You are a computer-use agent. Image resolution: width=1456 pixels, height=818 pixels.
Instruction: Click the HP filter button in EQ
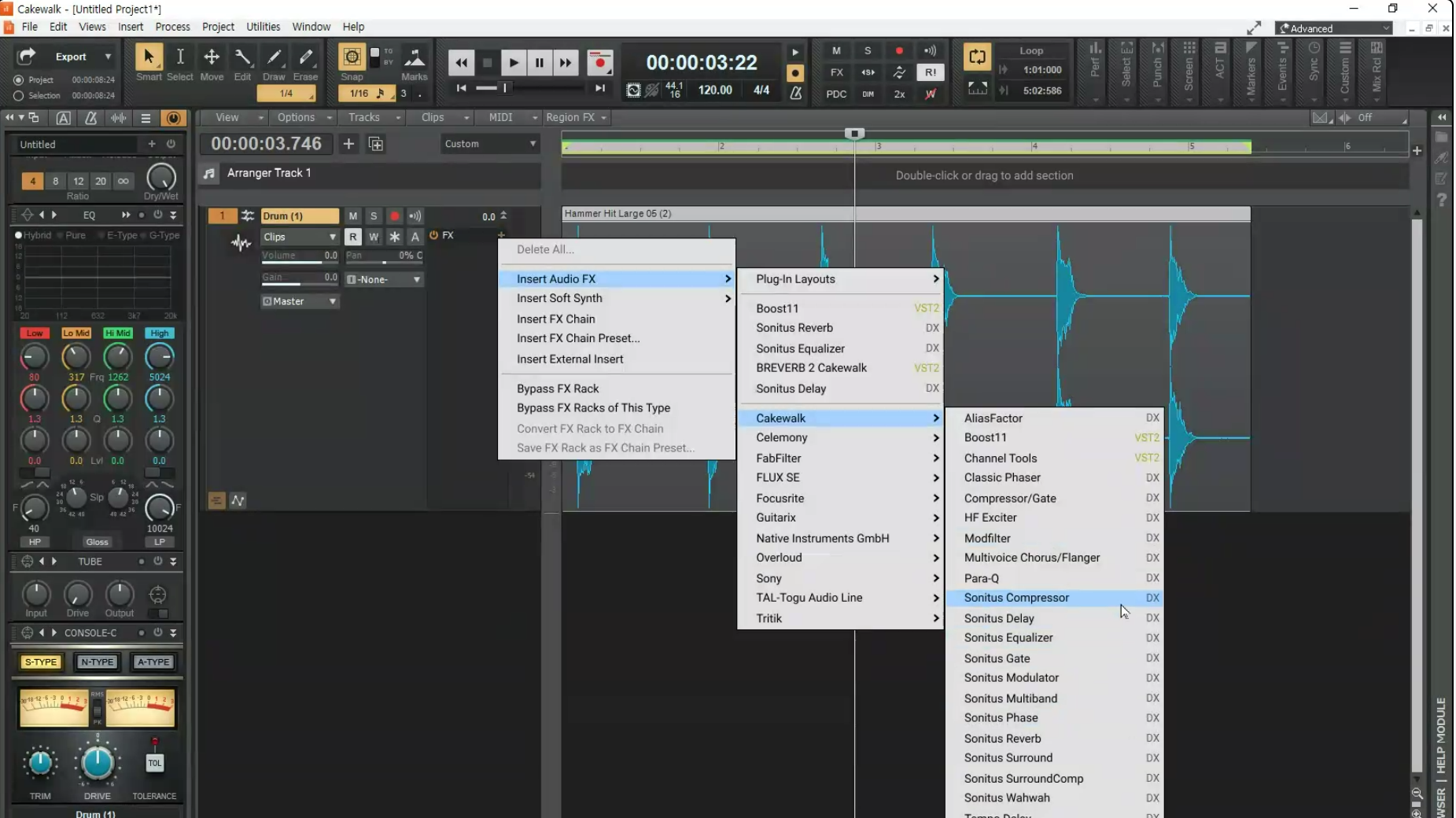pyautogui.click(x=35, y=542)
